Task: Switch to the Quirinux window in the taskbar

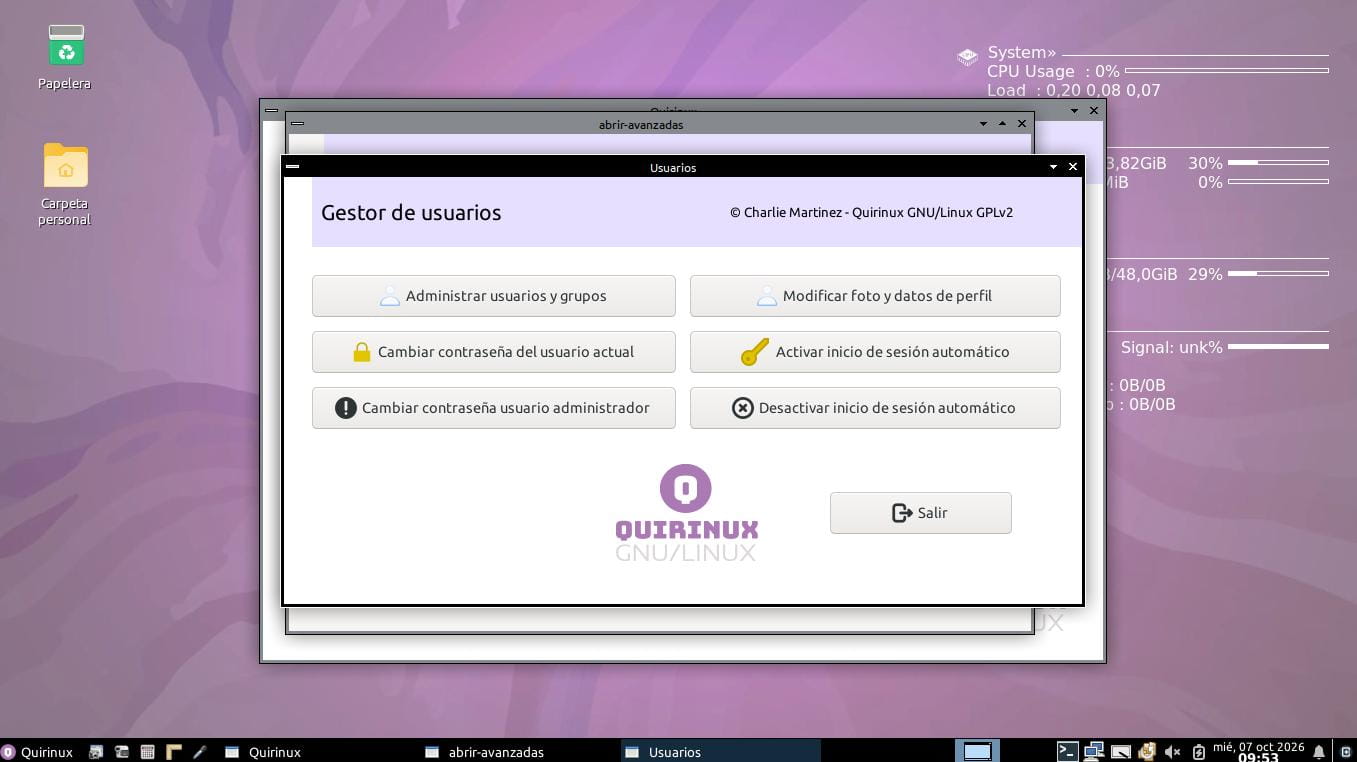Action: point(320,752)
